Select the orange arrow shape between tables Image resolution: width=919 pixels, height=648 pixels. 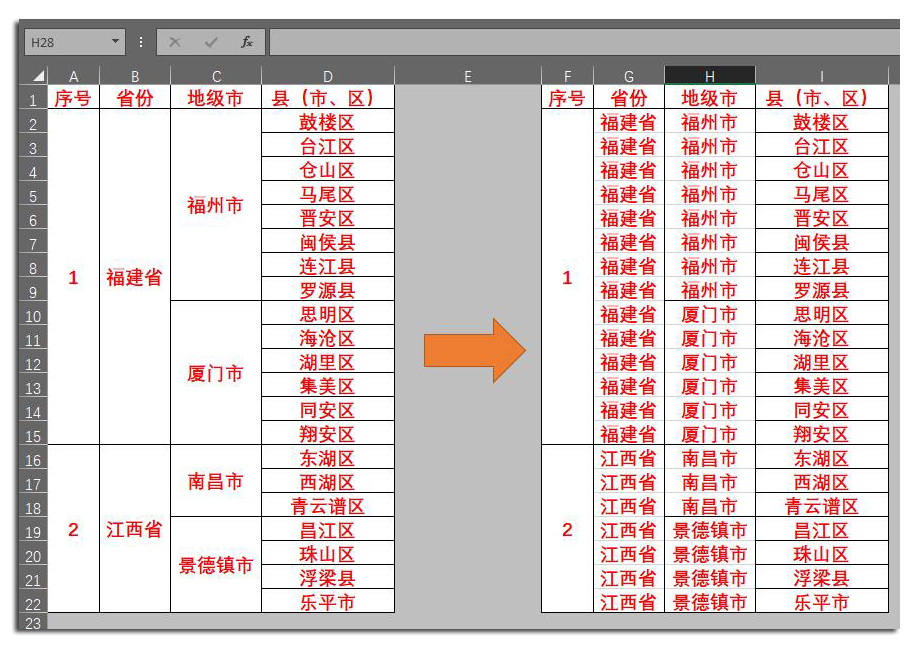(471, 349)
